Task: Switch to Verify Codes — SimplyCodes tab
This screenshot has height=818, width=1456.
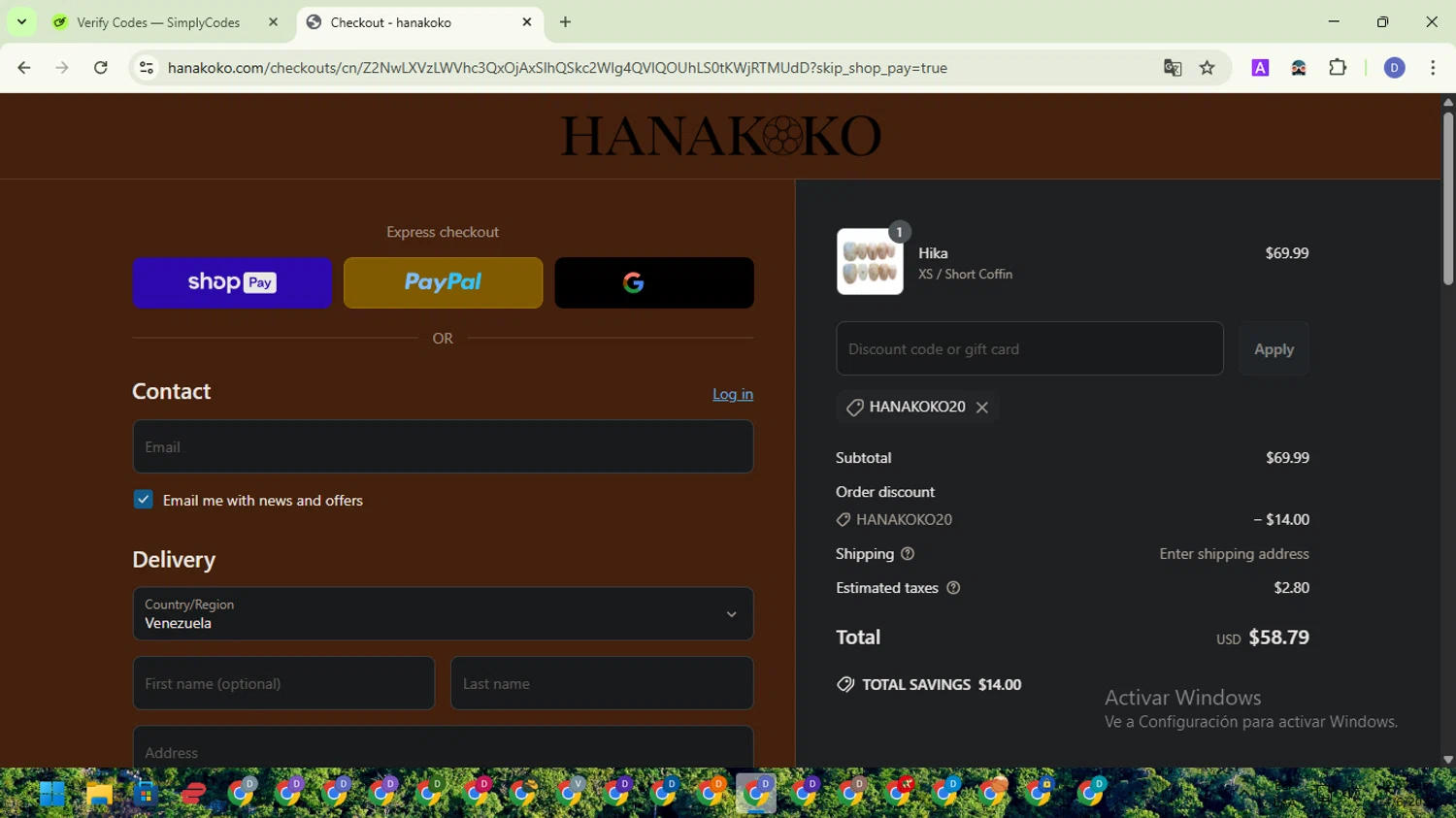Action: [158, 22]
